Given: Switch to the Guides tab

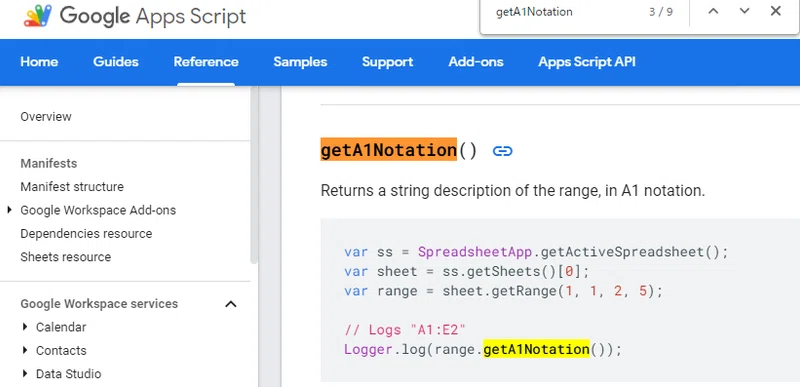Looking at the screenshot, I should point(116,62).
